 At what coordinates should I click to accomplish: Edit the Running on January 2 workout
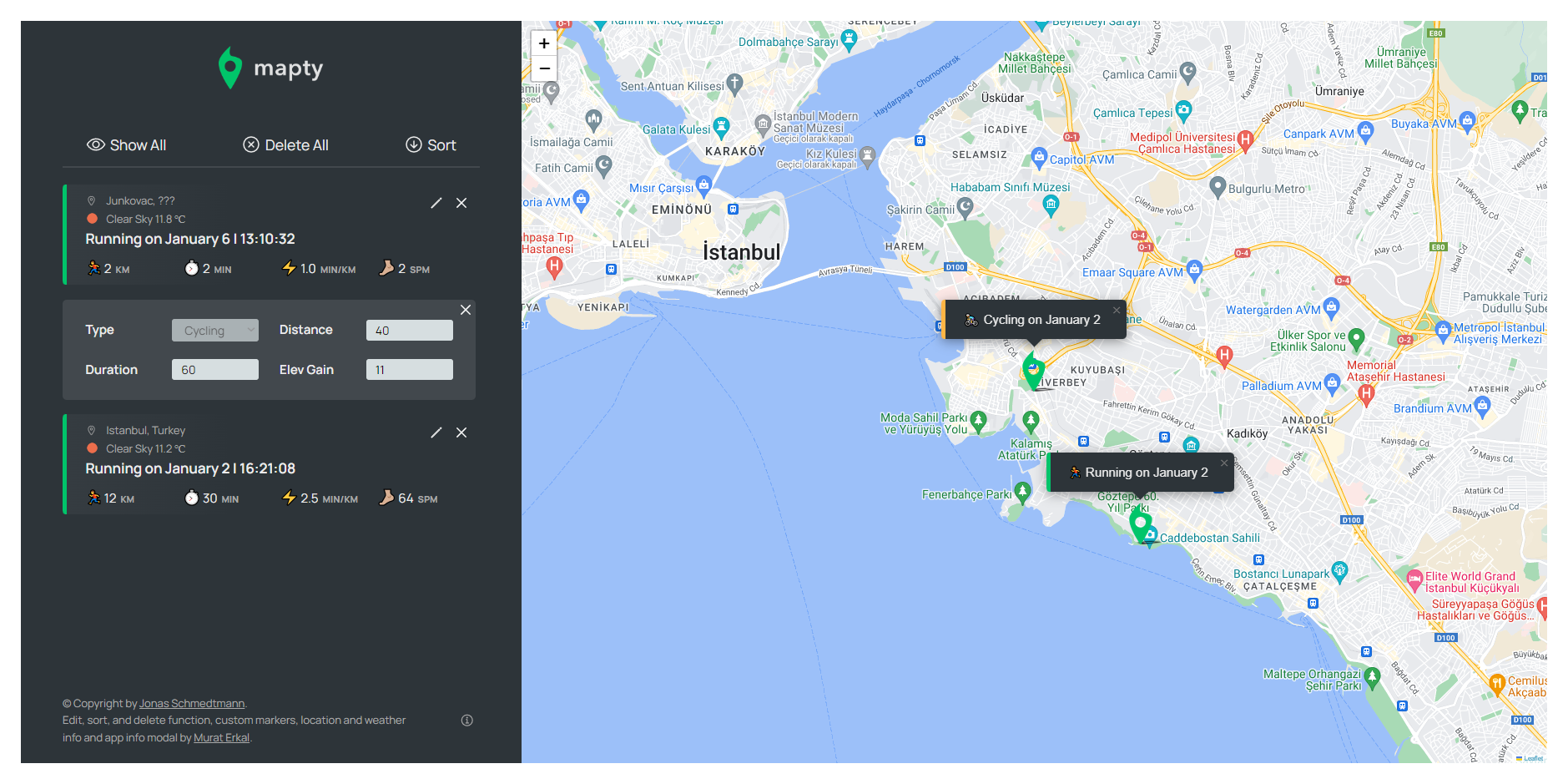436,432
